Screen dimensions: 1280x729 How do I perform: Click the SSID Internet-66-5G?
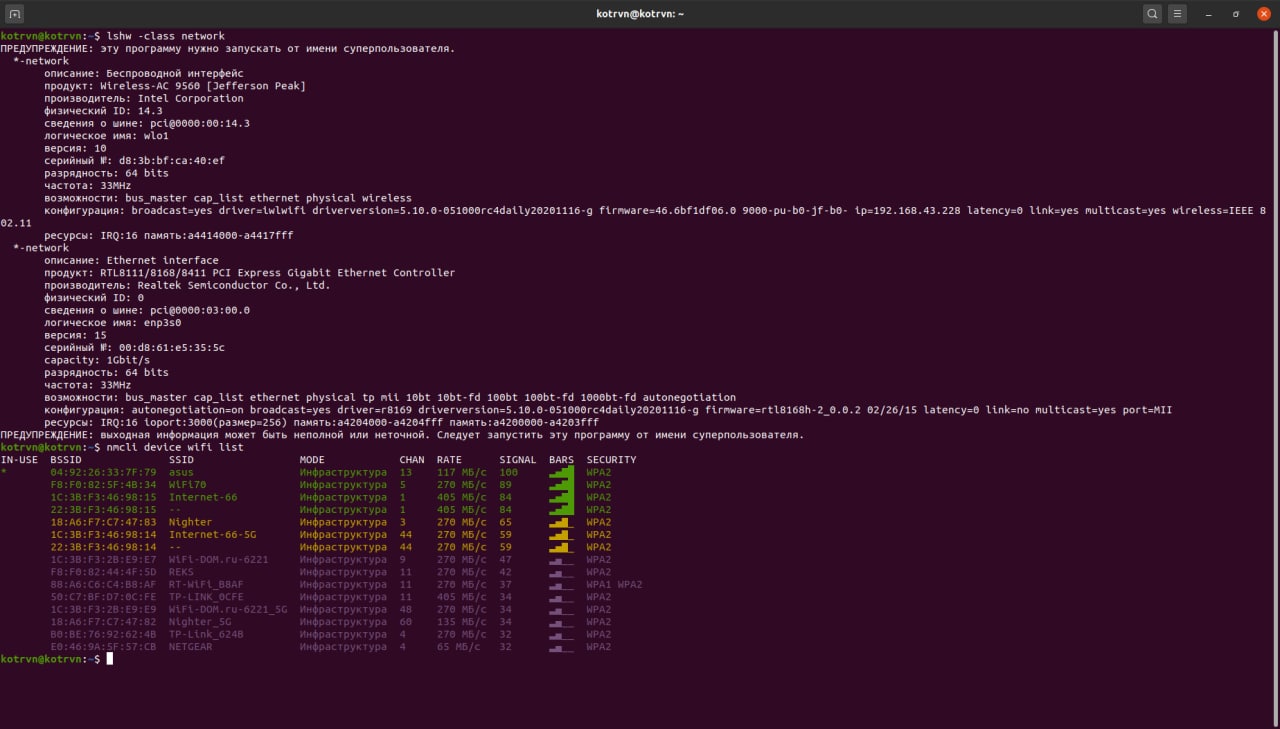click(x=212, y=534)
